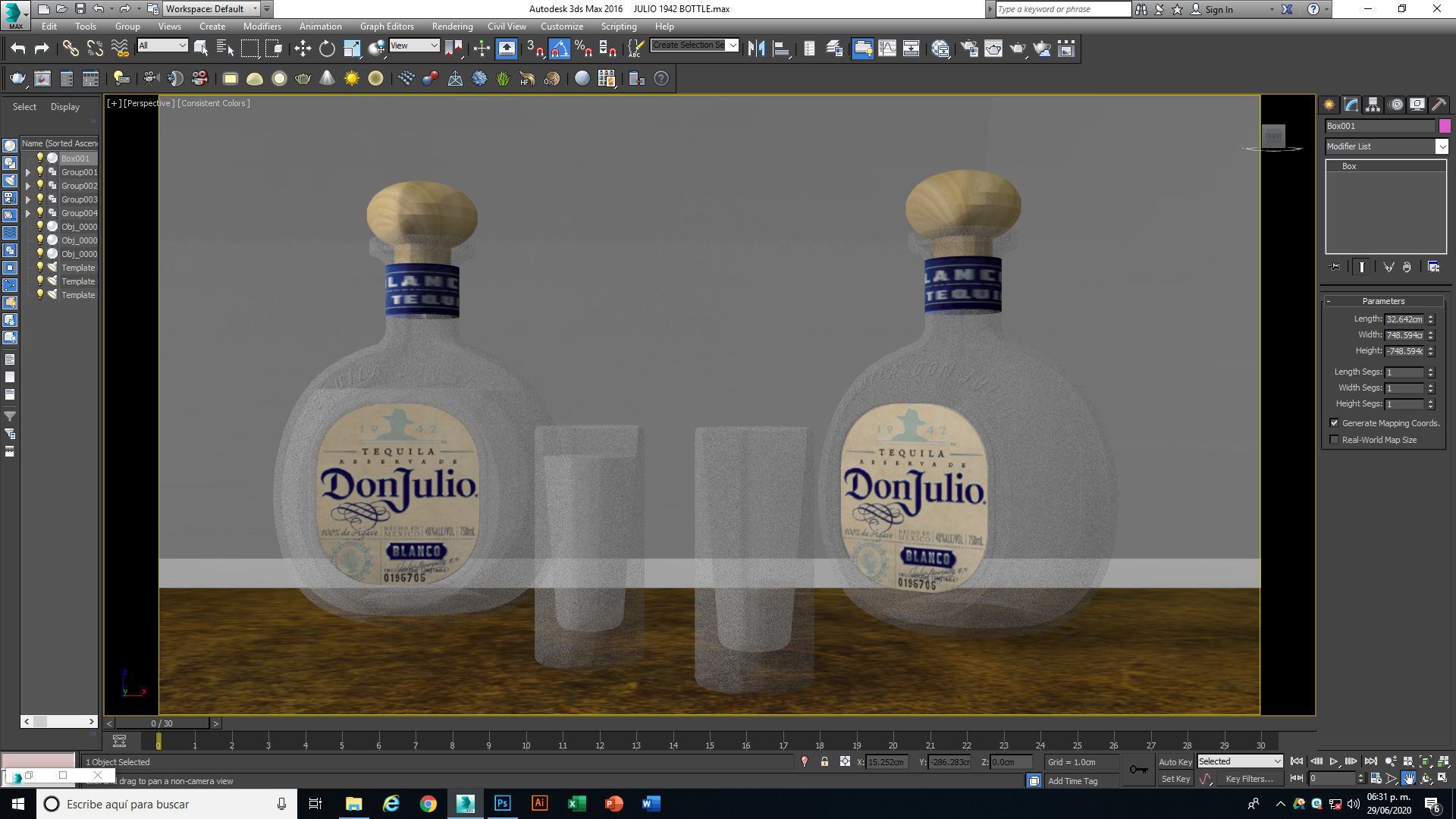Click the Auto Key button
The image size is (1456, 819).
[x=1175, y=762]
